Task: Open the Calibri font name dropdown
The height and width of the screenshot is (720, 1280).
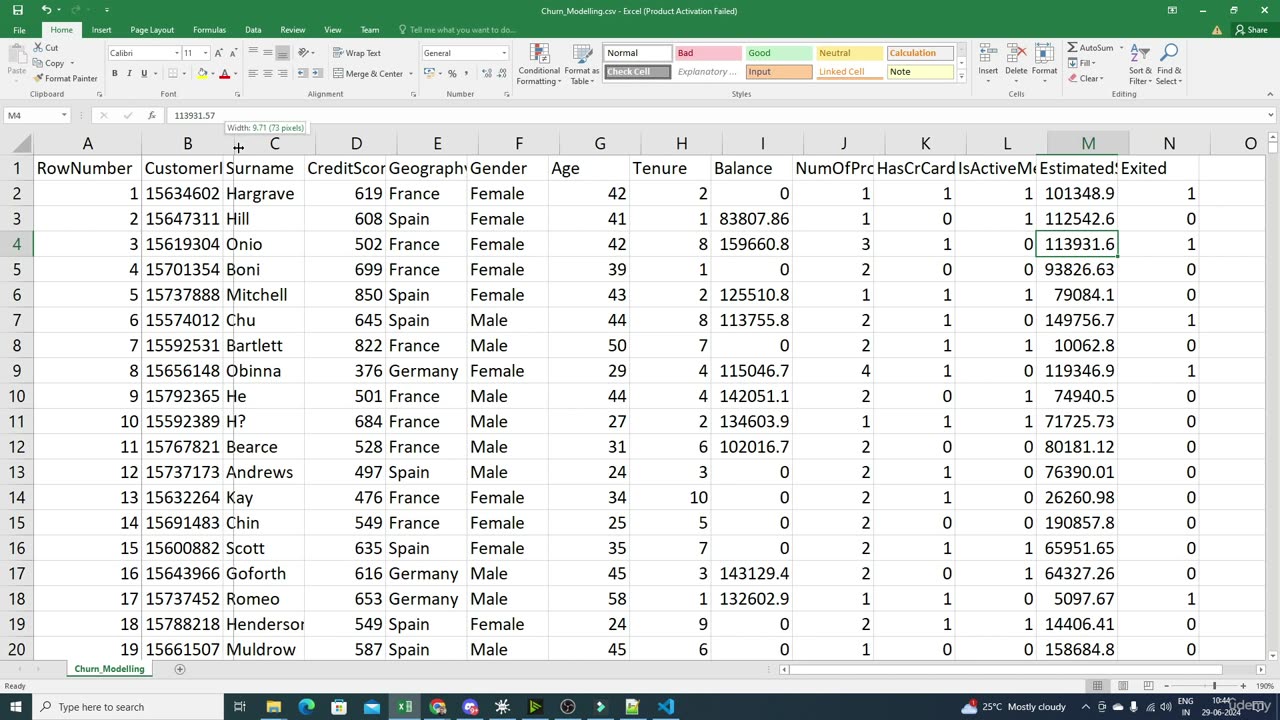Action: tap(177, 53)
